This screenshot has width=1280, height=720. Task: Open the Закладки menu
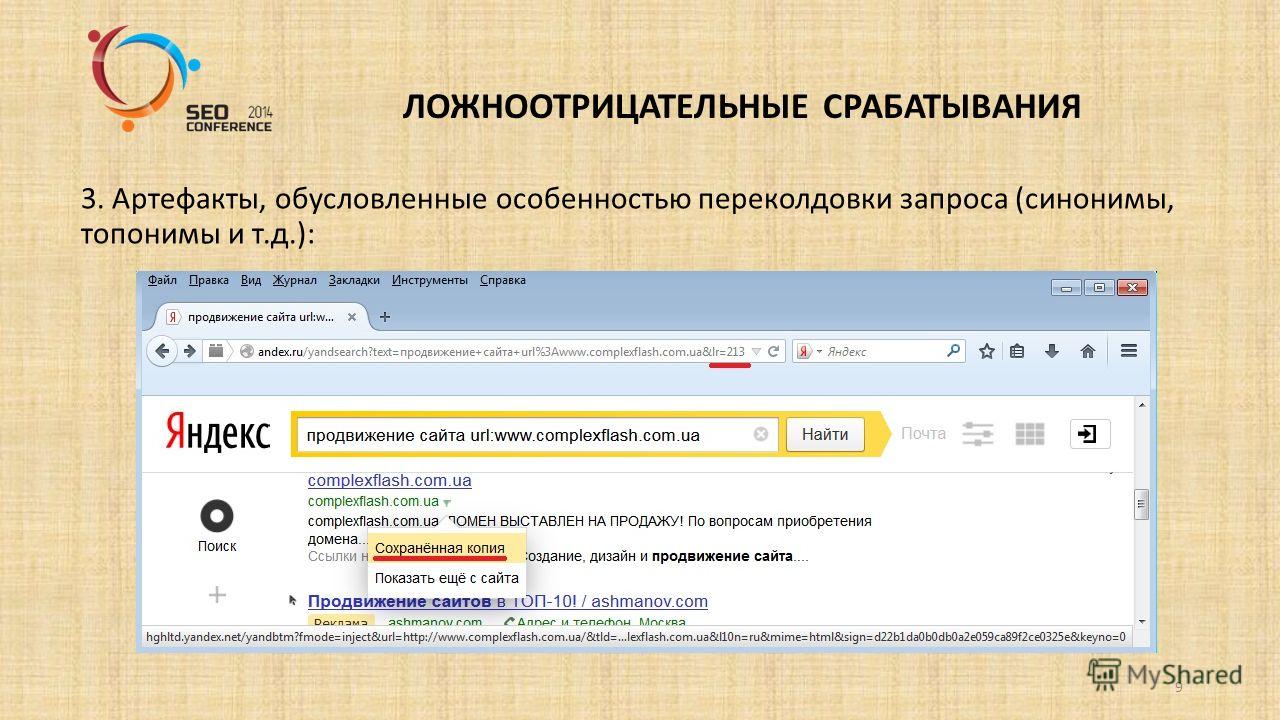(x=354, y=280)
